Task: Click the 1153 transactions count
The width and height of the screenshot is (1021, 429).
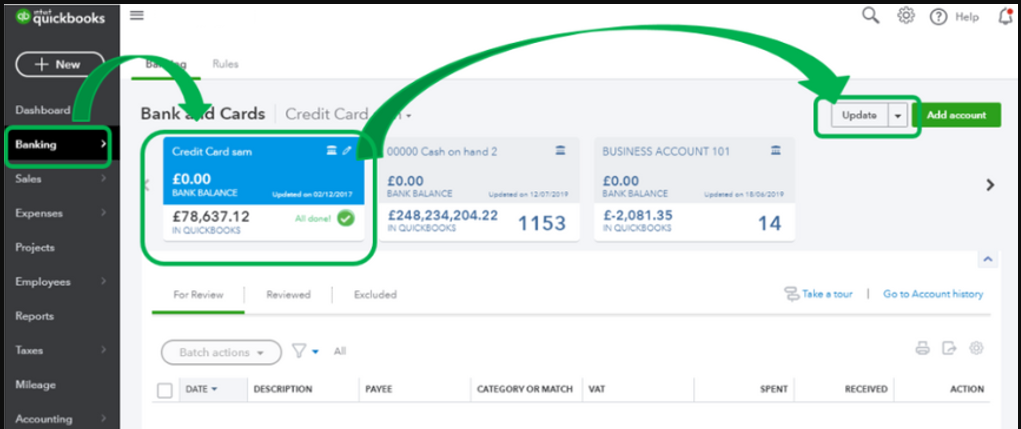Action: pyautogui.click(x=542, y=223)
